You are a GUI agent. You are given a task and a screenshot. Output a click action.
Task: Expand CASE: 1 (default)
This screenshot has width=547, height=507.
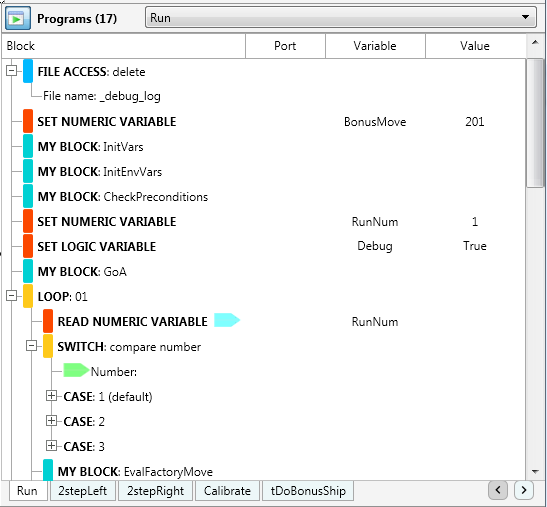pos(51,396)
